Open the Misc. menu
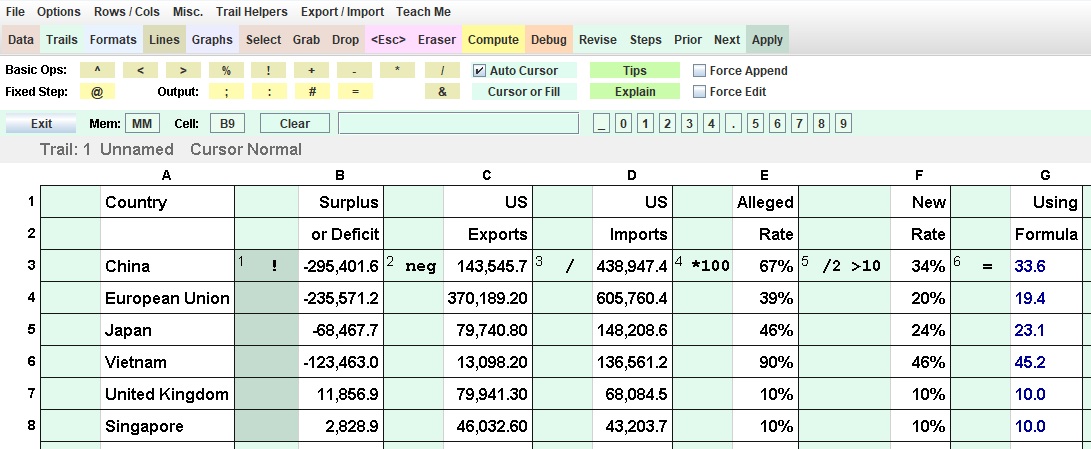 coord(188,12)
